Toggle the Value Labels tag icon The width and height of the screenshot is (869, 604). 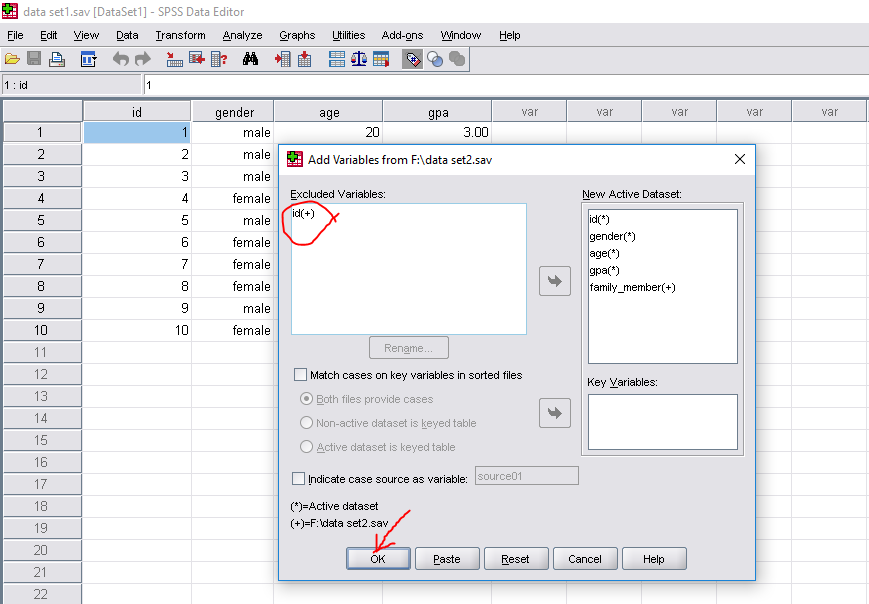pos(413,59)
